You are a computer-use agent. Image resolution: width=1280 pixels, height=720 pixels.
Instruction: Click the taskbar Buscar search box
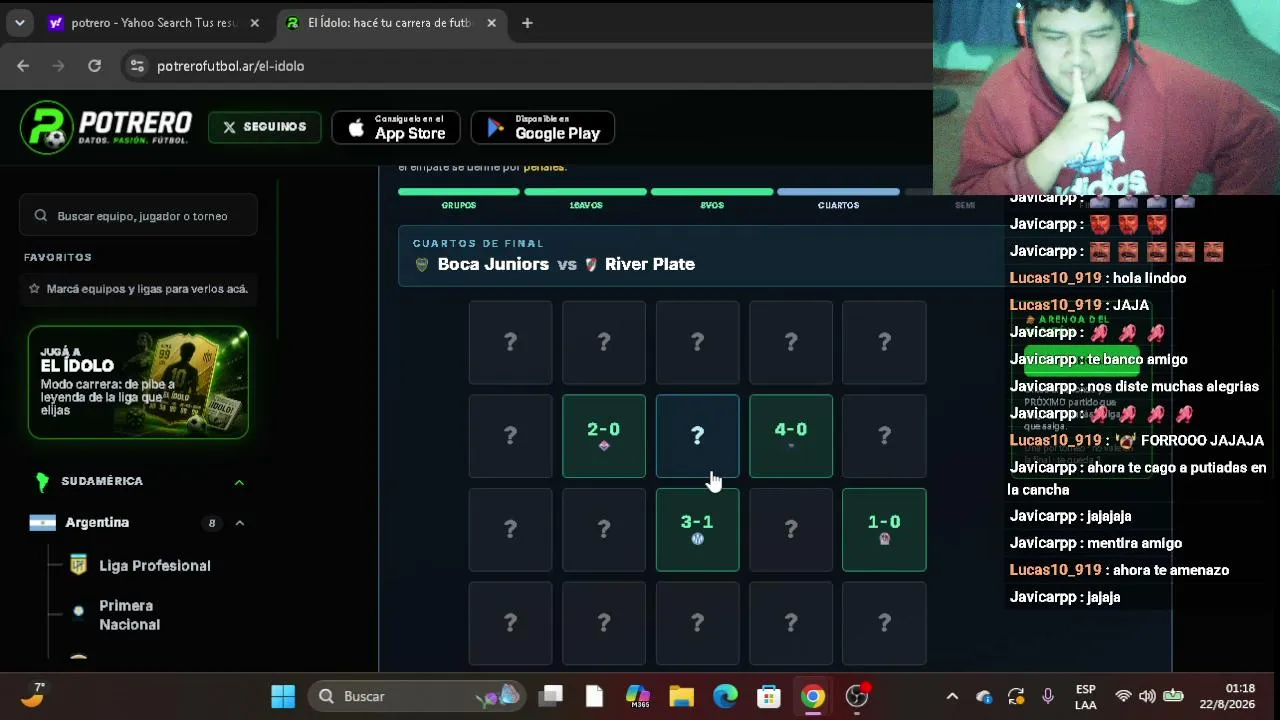[415, 696]
